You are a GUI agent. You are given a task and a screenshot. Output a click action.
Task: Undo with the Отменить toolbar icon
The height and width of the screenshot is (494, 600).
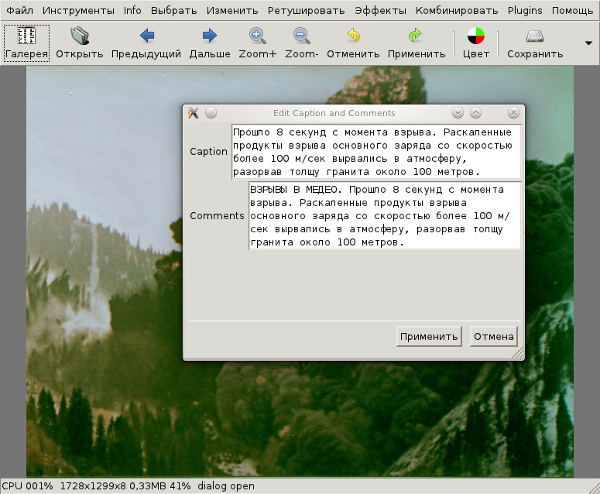(x=353, y=42)
